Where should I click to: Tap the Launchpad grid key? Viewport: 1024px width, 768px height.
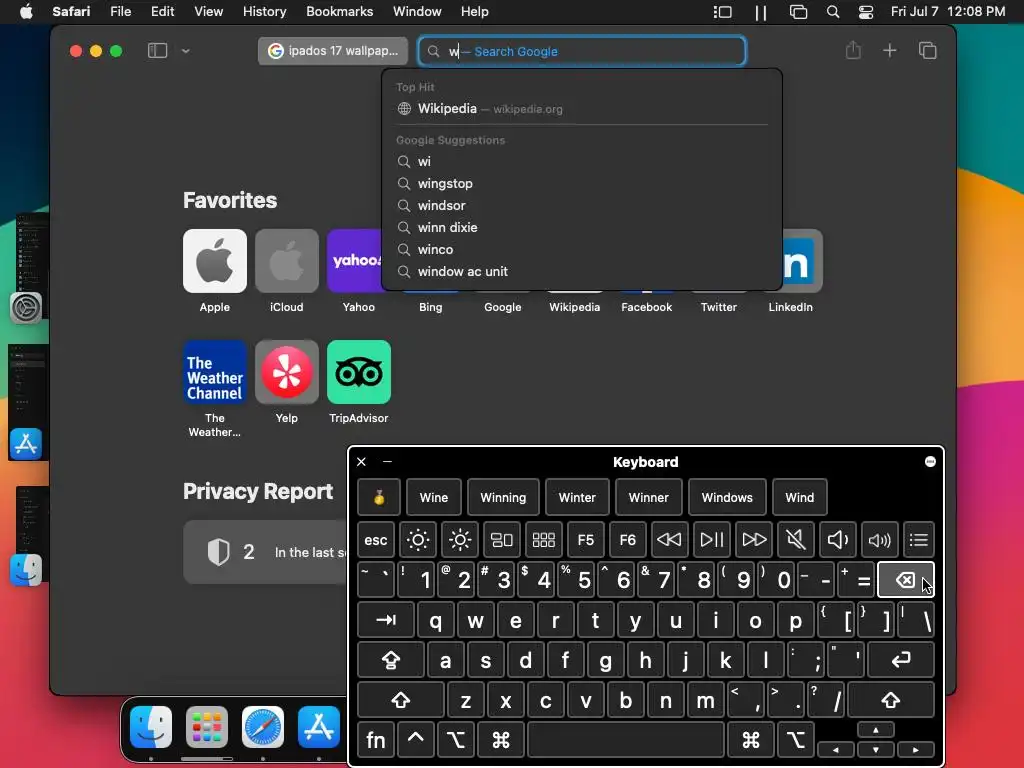pos(543,540)
